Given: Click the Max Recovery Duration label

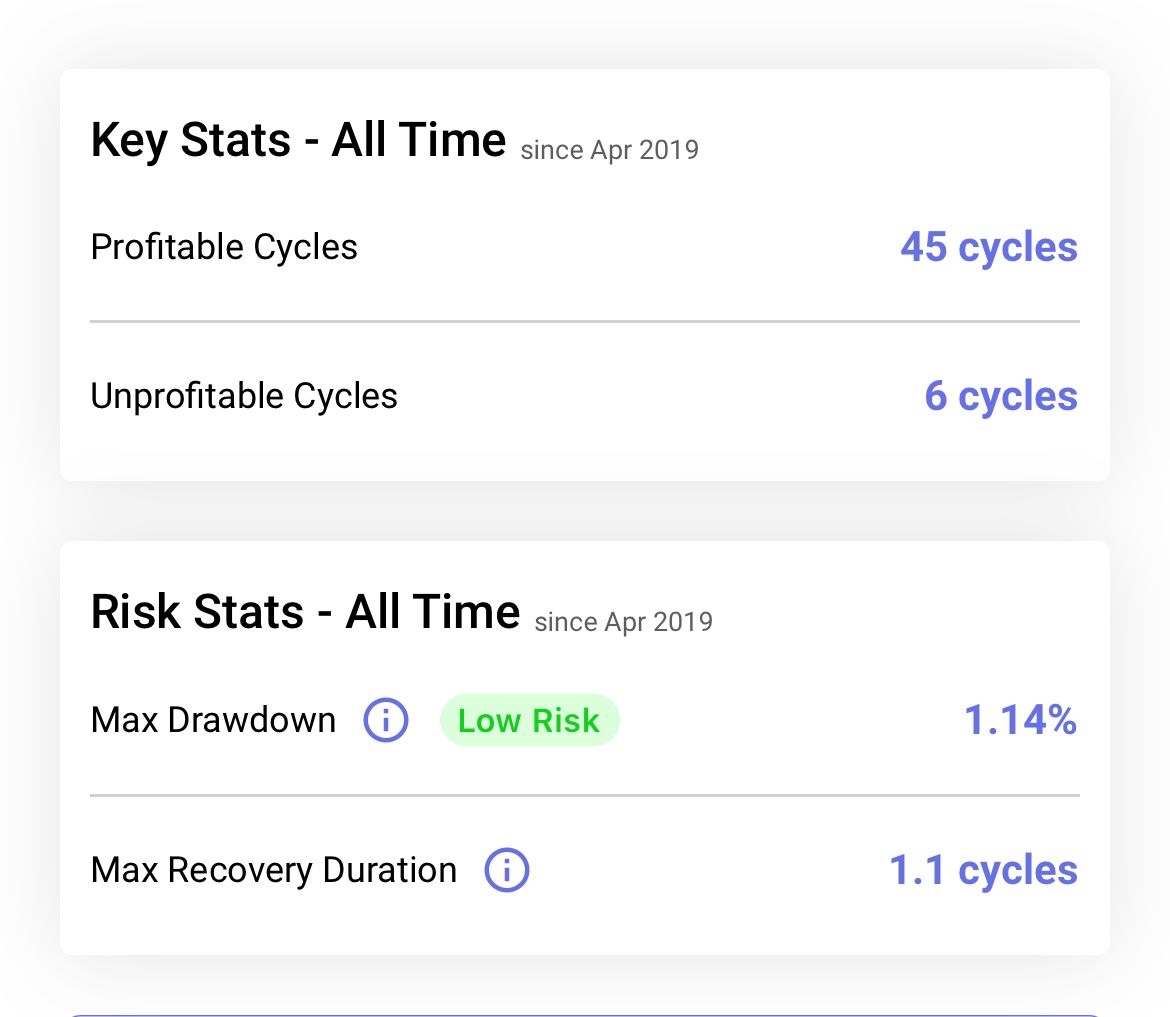Looking at the screenshot, I should pyautogui.click(x=274, y=870).
